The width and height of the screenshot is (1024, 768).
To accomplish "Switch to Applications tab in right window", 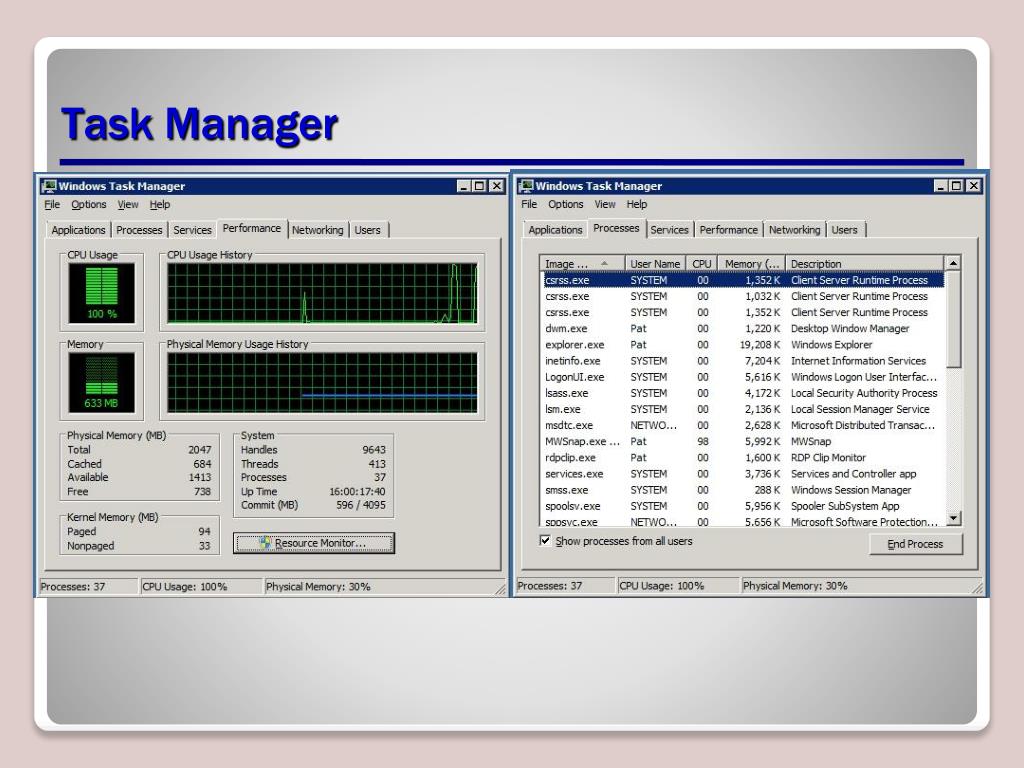I will 555,230.
